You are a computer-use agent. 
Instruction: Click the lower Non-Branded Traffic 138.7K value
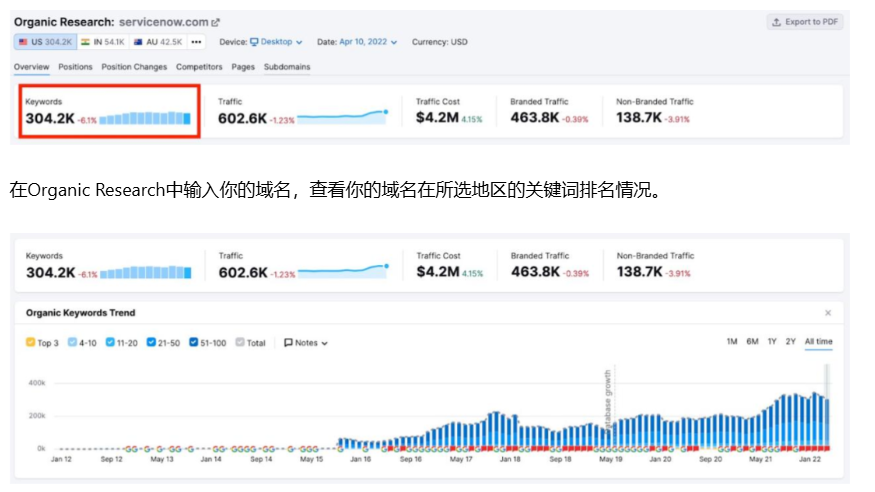[640, 272]
